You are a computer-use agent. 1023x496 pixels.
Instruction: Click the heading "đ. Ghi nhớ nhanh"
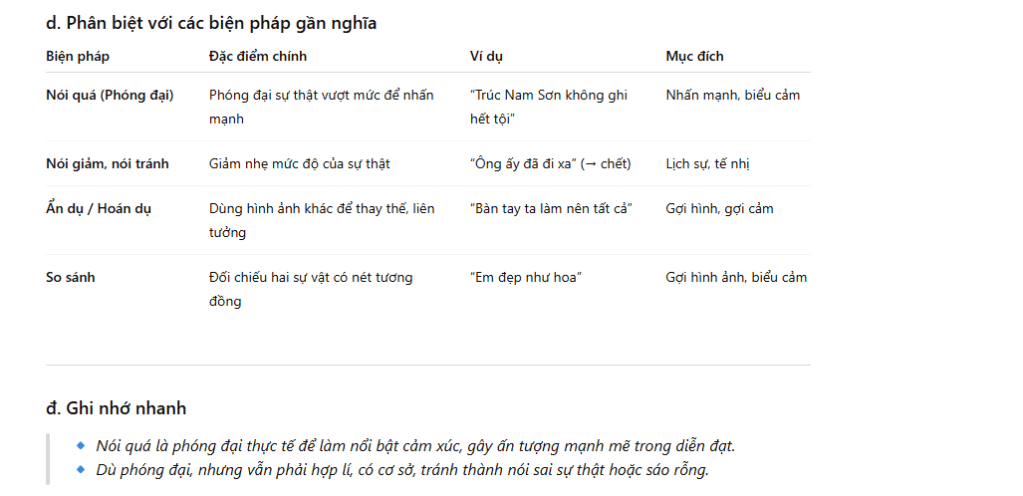pos(116,408)
